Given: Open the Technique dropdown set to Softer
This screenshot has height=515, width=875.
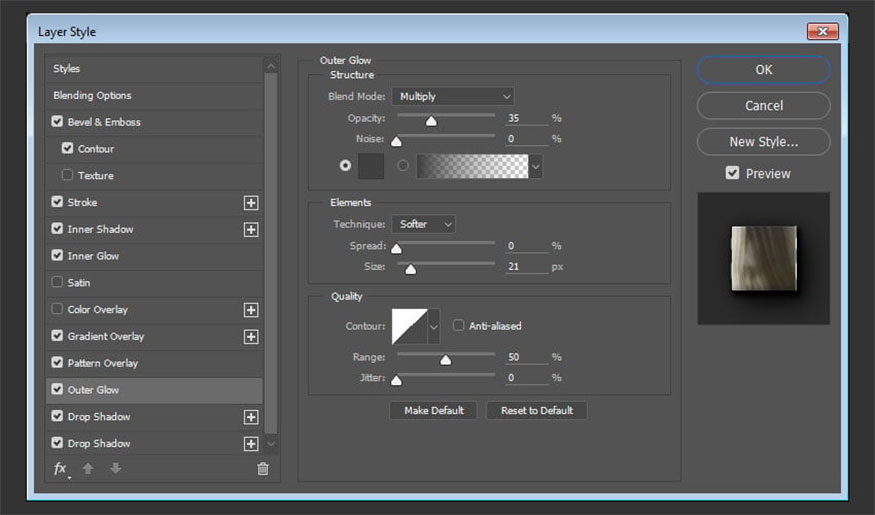Looking at the screenshot, I should (x=423, y=225).
